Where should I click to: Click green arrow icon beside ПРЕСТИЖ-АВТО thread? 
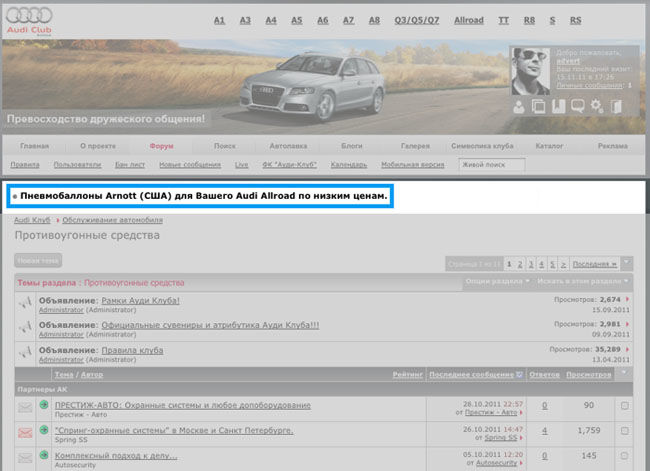point(44,405)
